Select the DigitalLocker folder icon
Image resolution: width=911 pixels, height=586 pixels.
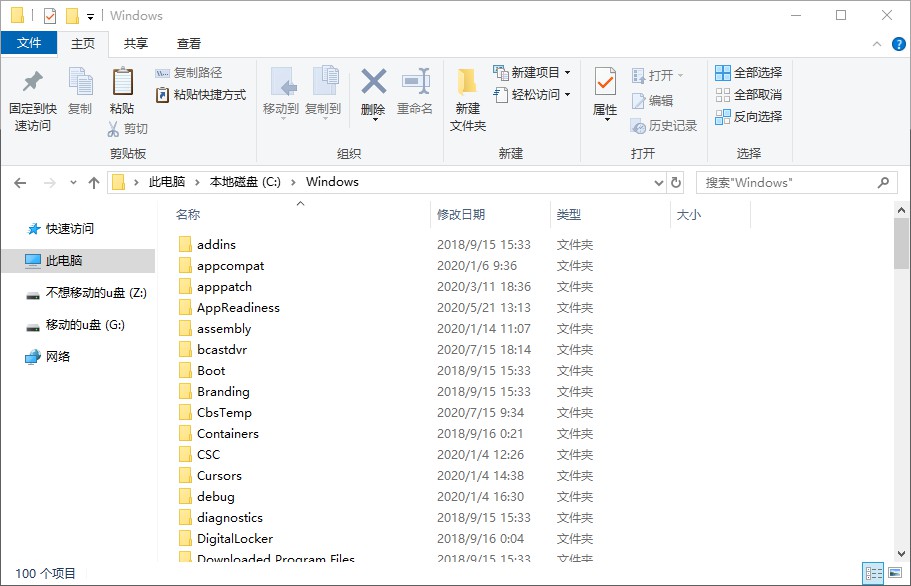[x=185, y=538]
